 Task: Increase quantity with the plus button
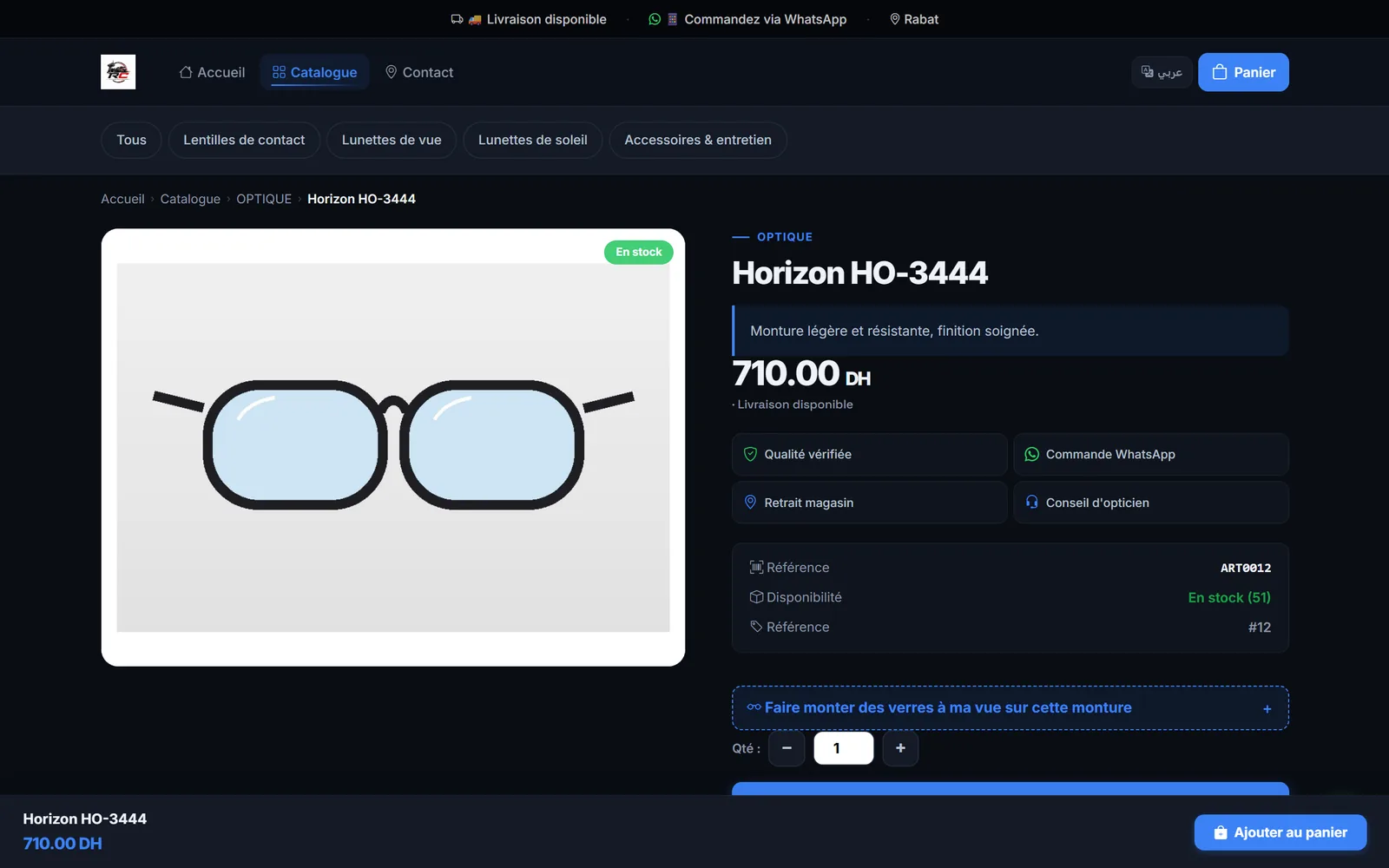click(900, 748)
